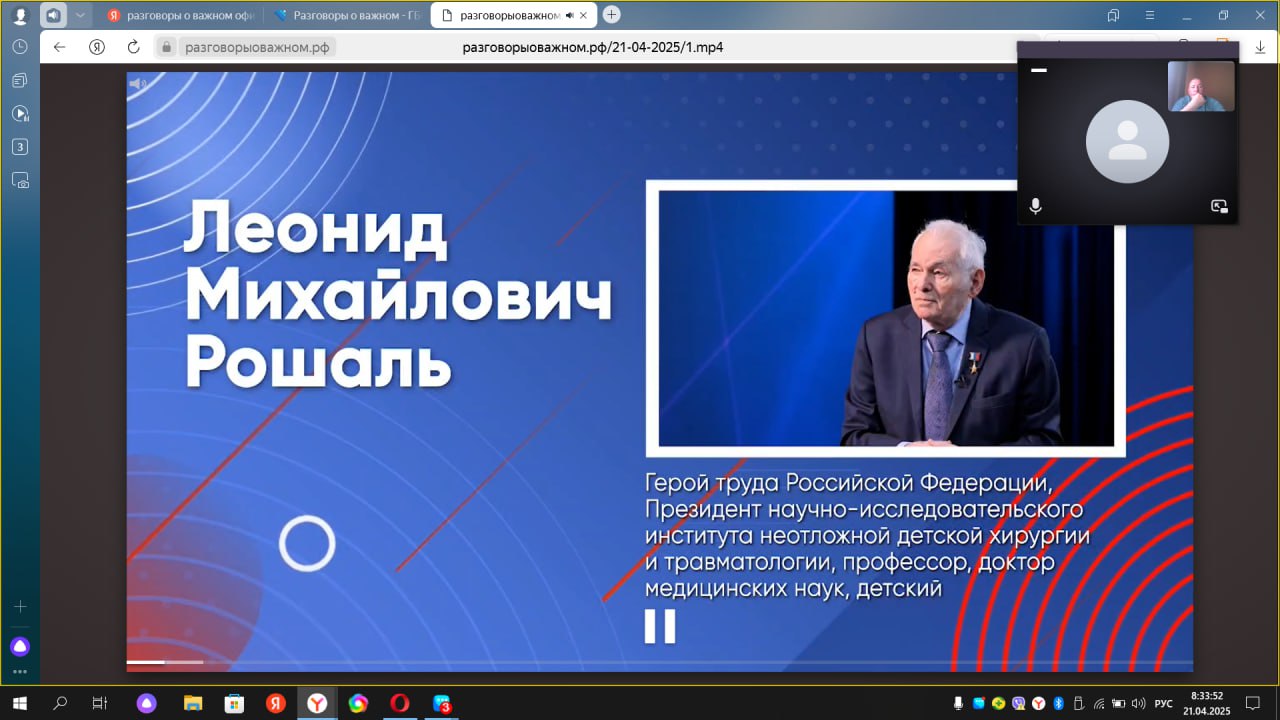Viewport: 1280px width, 720px height.
Task: Mute audio via the speaker button
Action: click(x=52, y=15)
